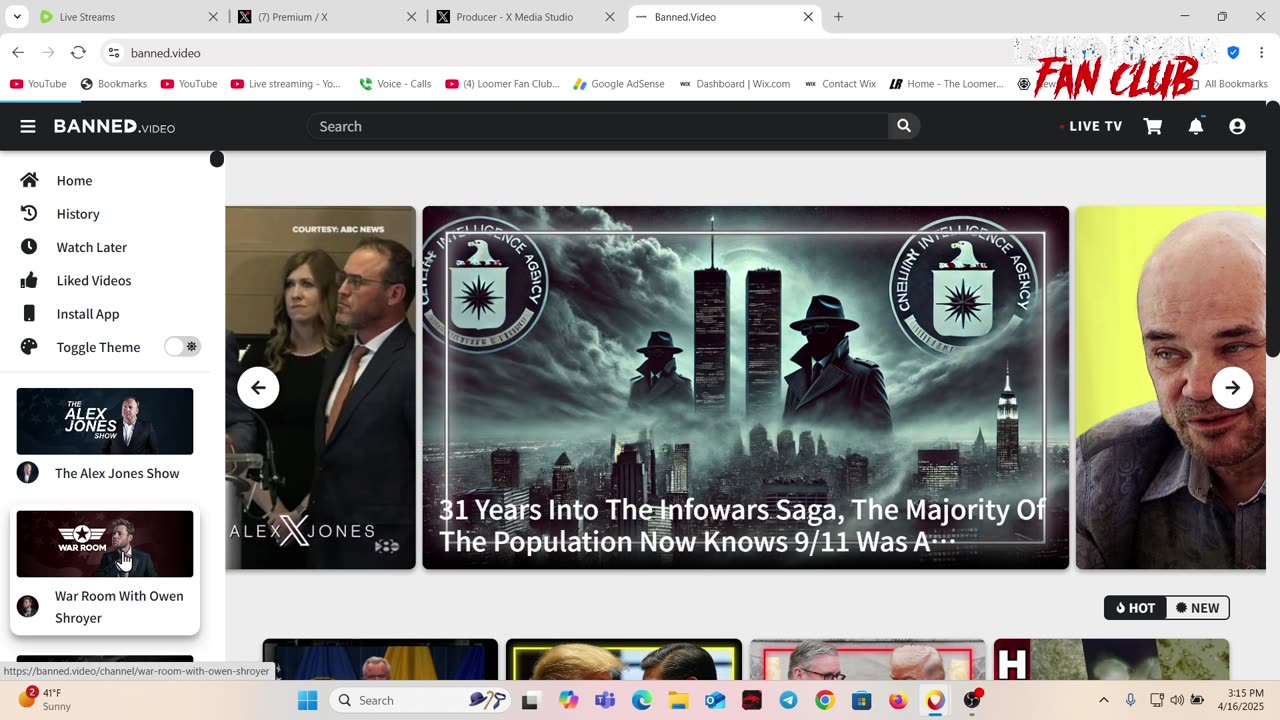Click the Toggle Theme palette icon
The image size is (1280, 720).
29,347
